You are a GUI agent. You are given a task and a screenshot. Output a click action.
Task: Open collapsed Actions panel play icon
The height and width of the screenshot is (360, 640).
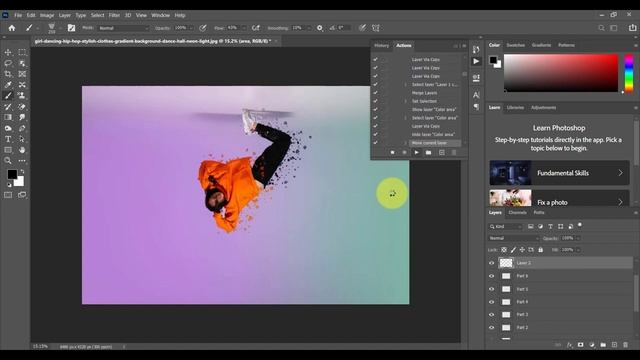(x=476, y=61)
